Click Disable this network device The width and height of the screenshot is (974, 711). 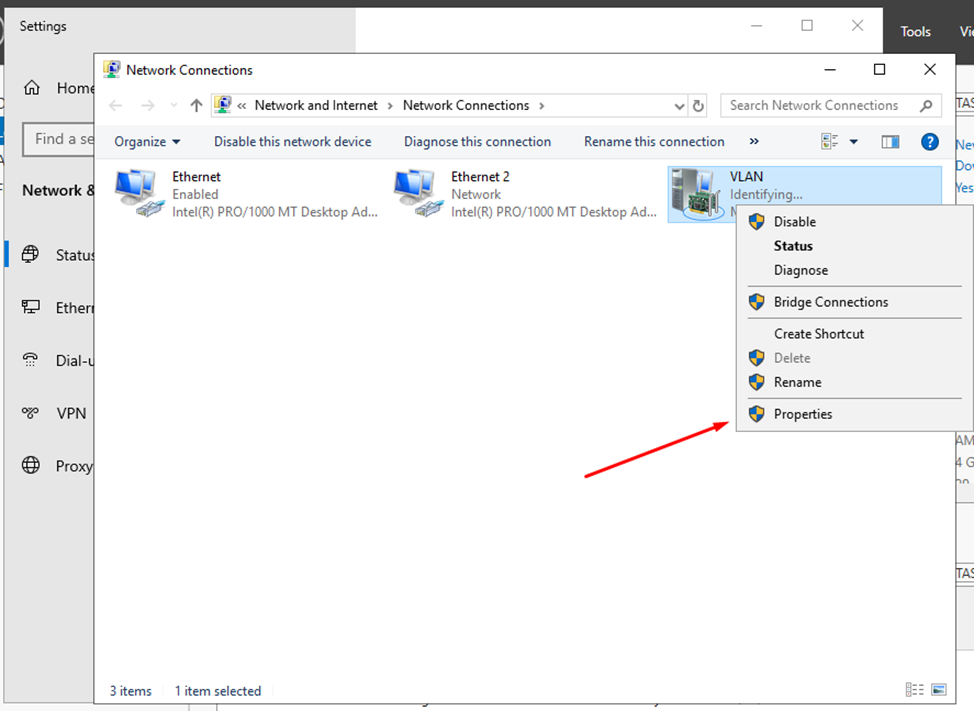[x=292, y=141]
